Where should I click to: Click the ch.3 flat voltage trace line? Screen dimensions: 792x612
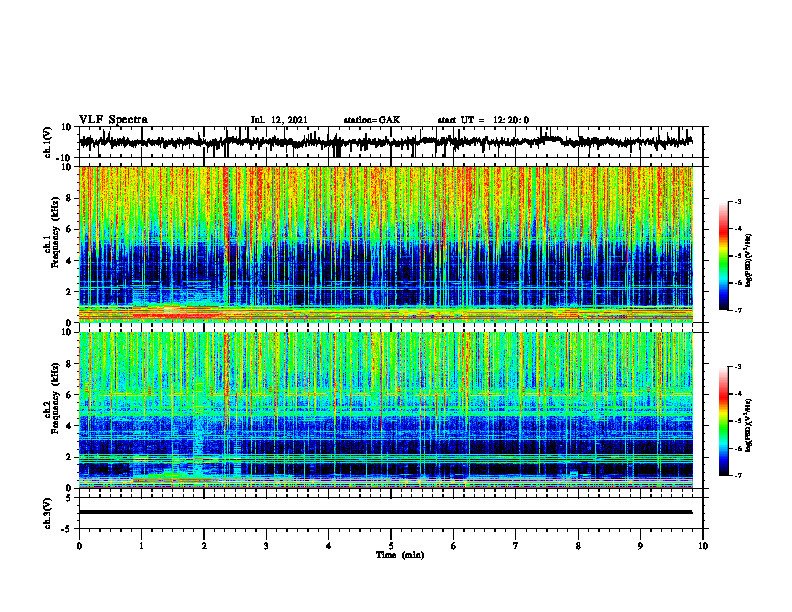coord(386,512)
